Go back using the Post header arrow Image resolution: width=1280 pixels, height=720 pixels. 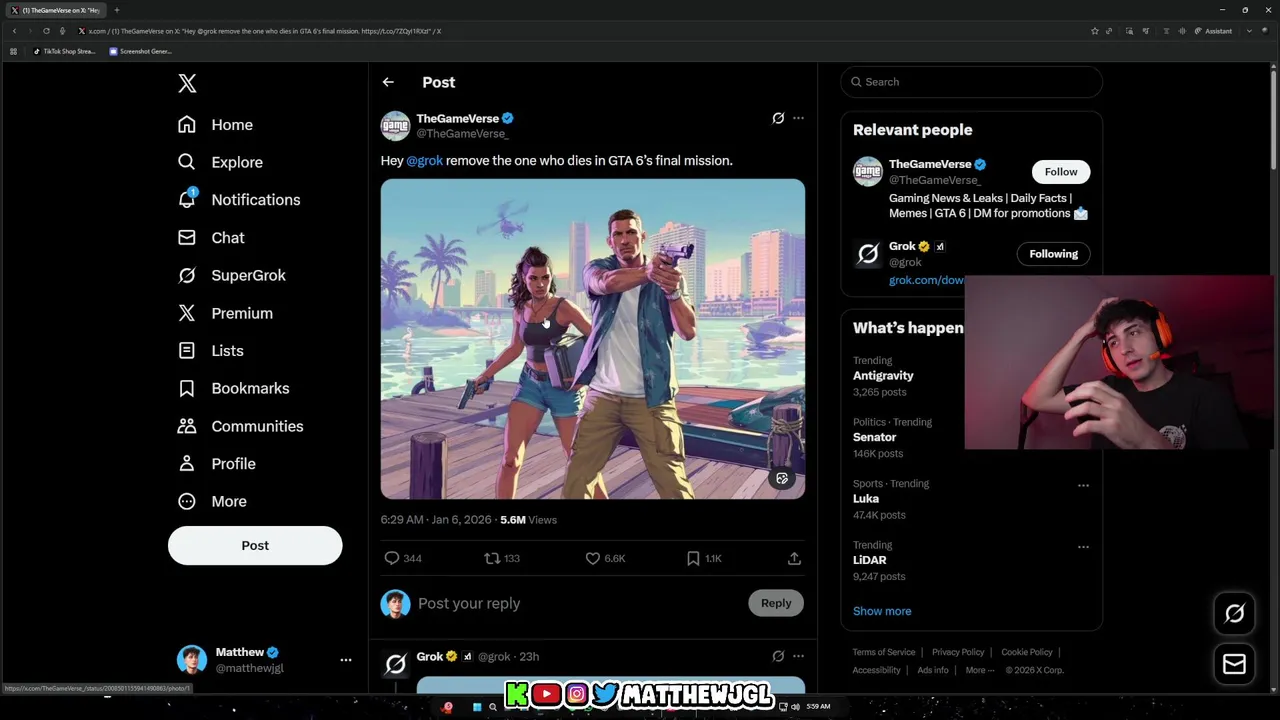point(388,82)
